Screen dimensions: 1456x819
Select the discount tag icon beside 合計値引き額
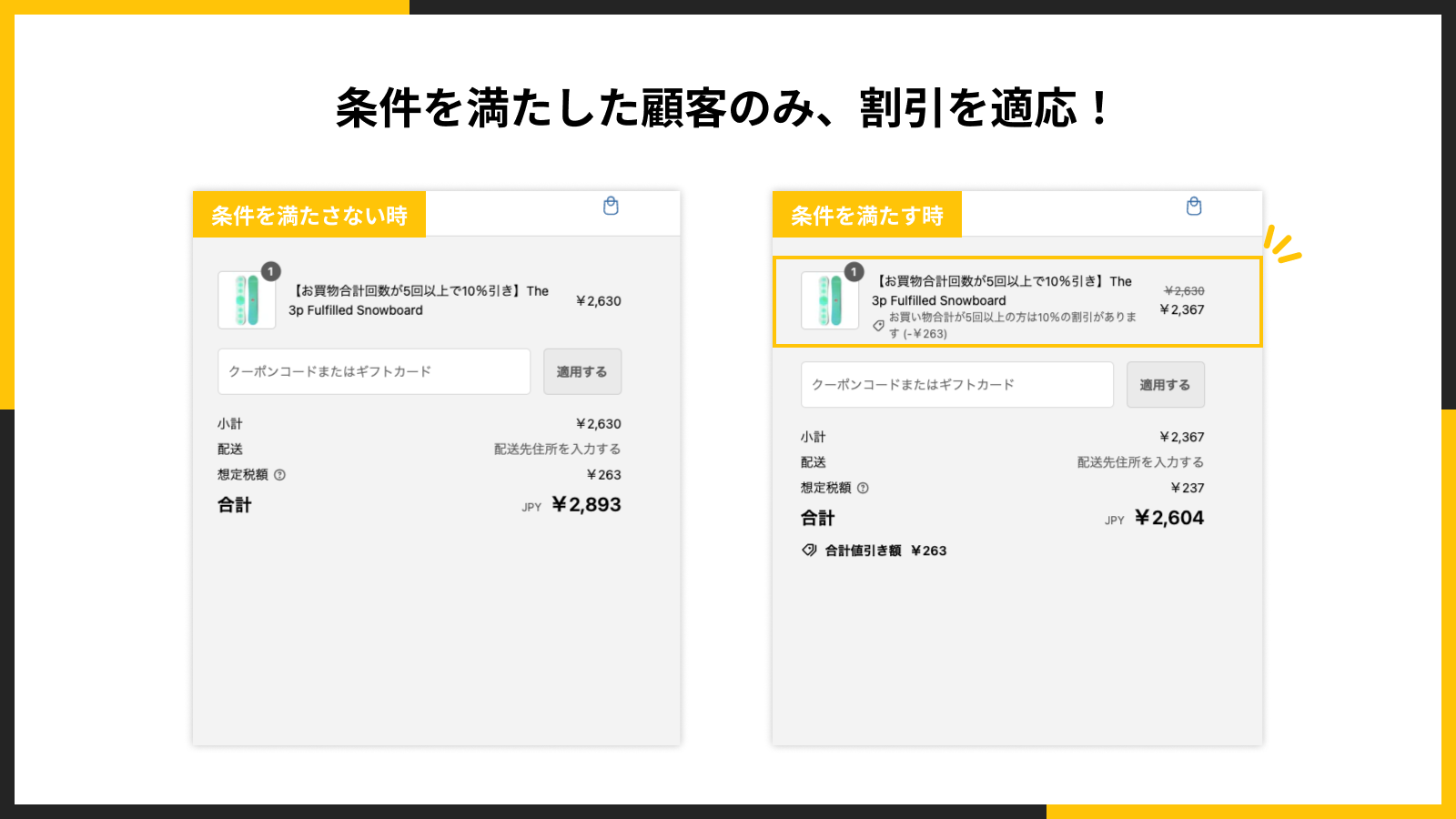tap(808, 550)
